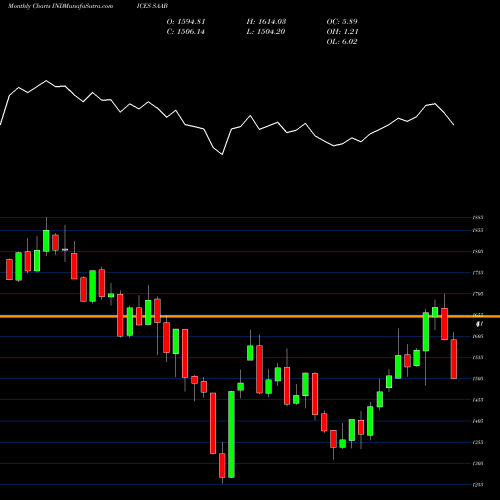Click the 'OL: 6.02' percentage text

click(x=342, y=42)
